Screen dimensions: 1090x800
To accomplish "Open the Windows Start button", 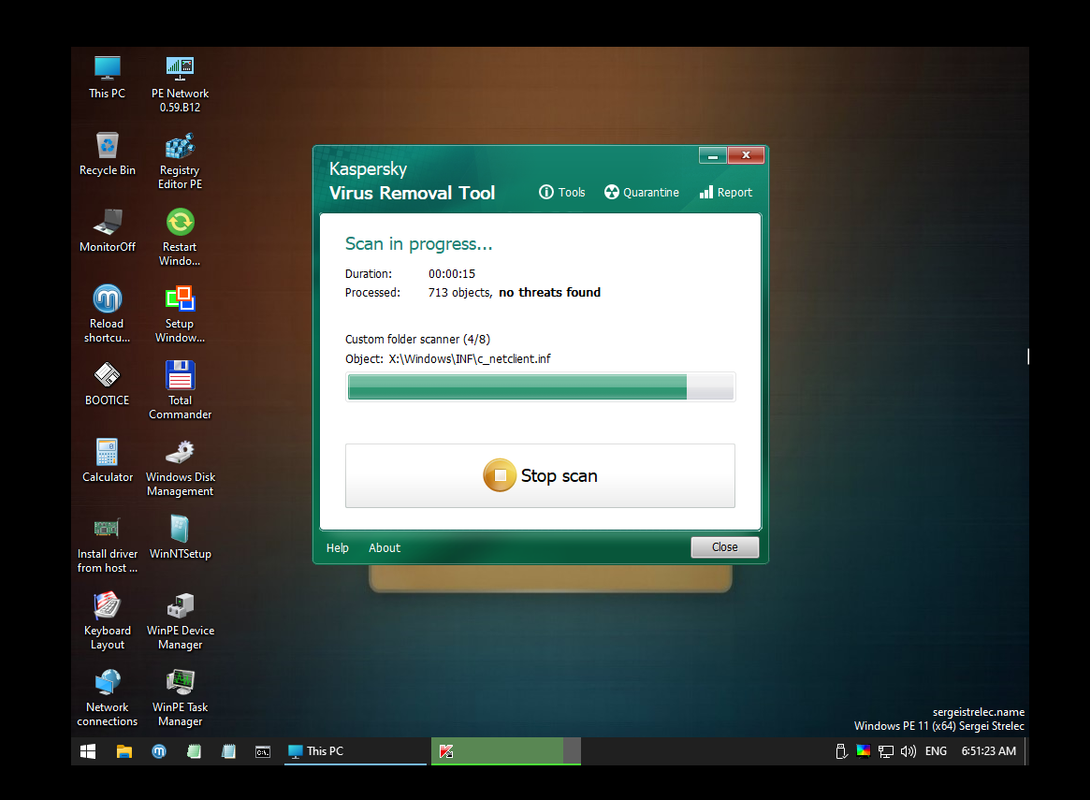I will coord(88,751).
